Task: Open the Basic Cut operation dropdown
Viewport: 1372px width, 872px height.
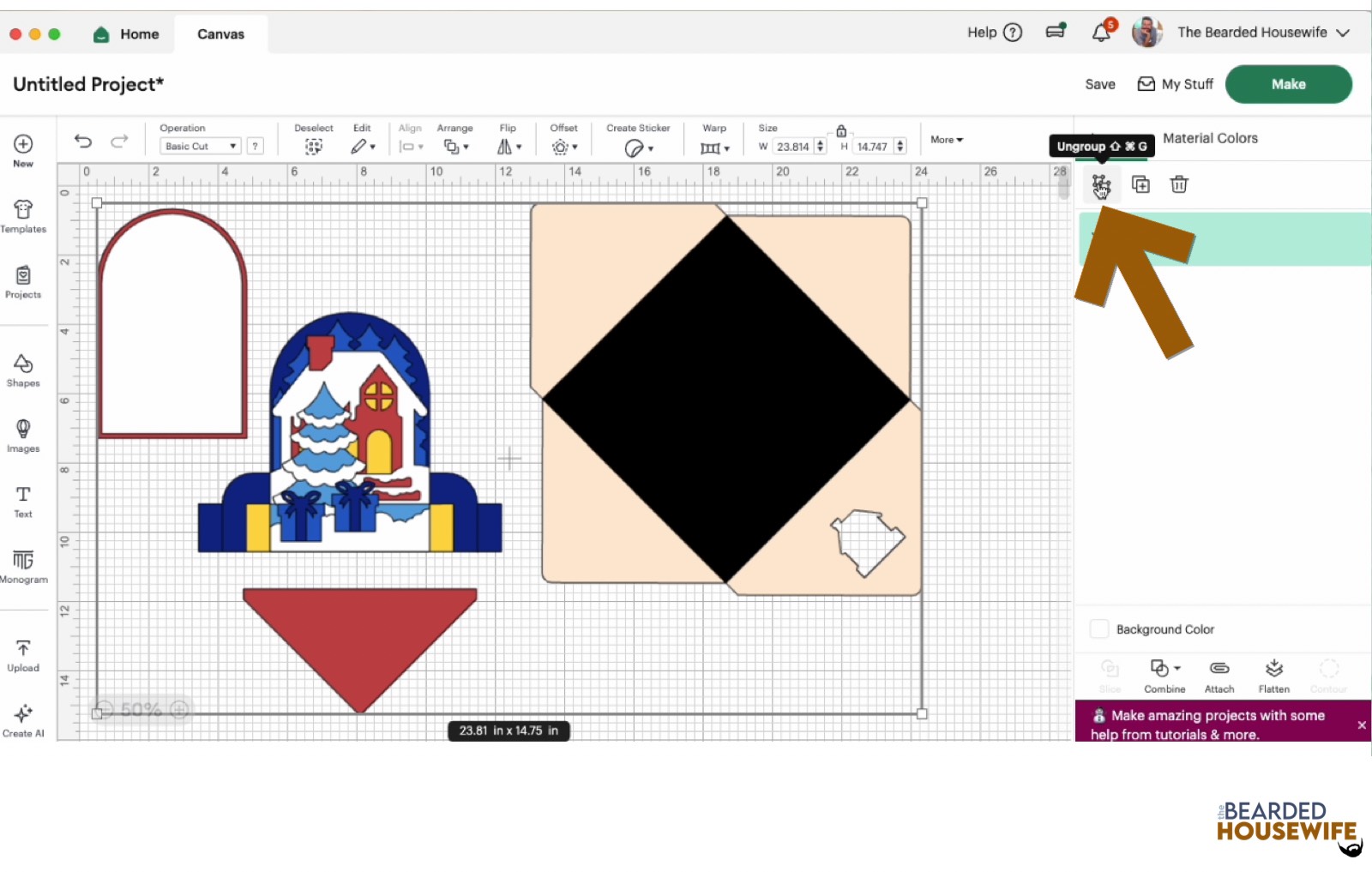Action: (201, 146)
